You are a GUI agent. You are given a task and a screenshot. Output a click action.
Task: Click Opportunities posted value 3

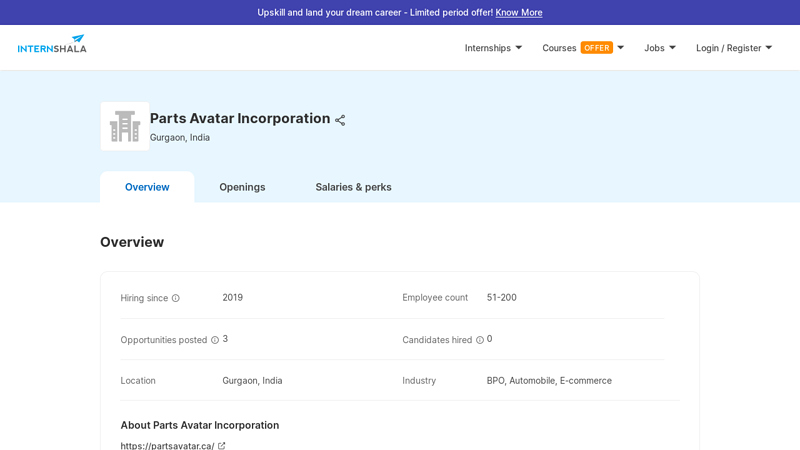[225, 339]
